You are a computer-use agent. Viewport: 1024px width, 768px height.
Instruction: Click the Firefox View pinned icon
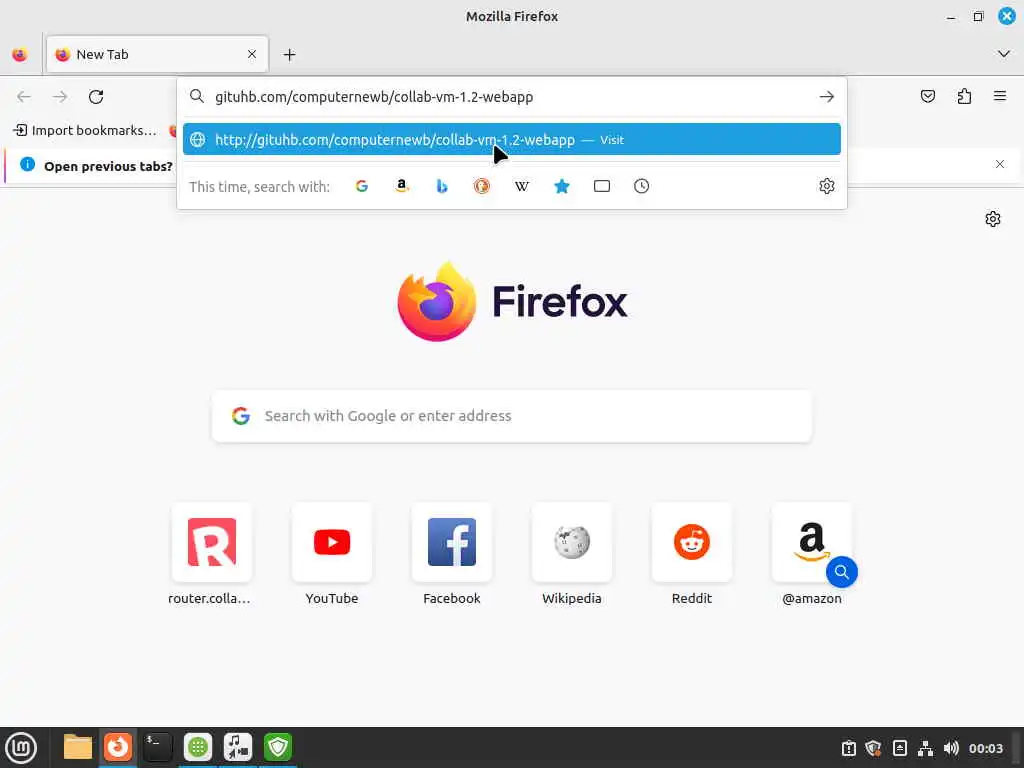(20, 55)
